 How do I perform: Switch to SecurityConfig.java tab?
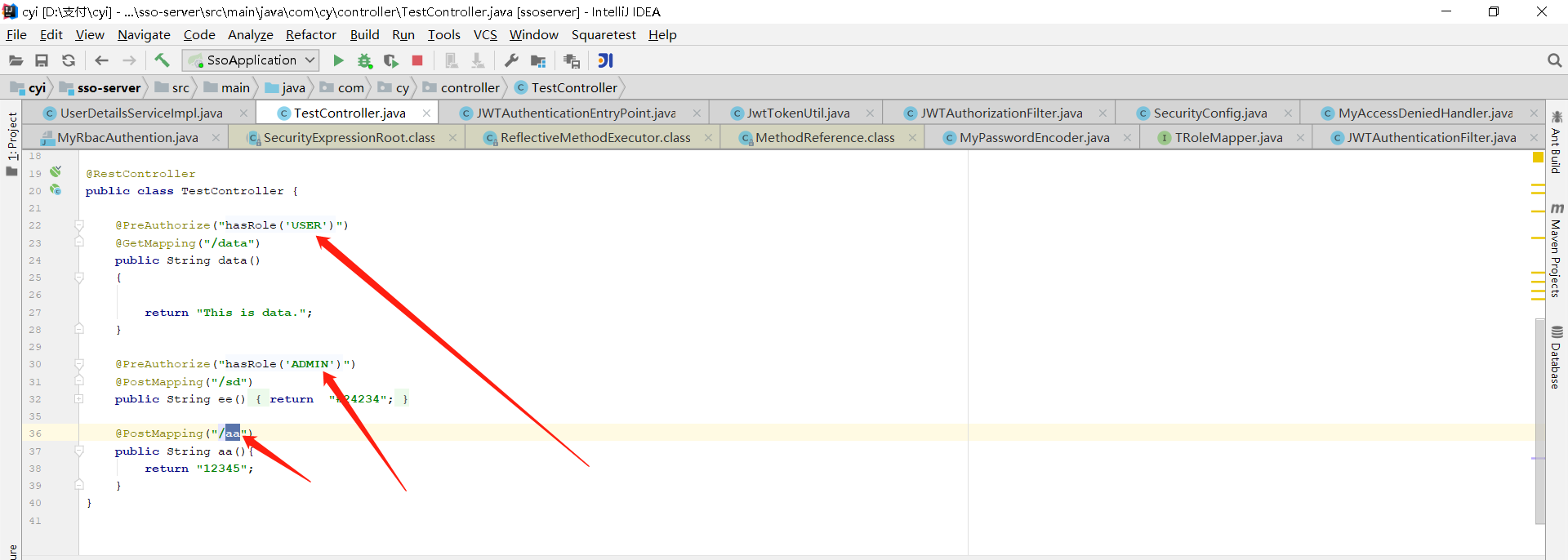pyautogui.click(x=1209, y=113)
